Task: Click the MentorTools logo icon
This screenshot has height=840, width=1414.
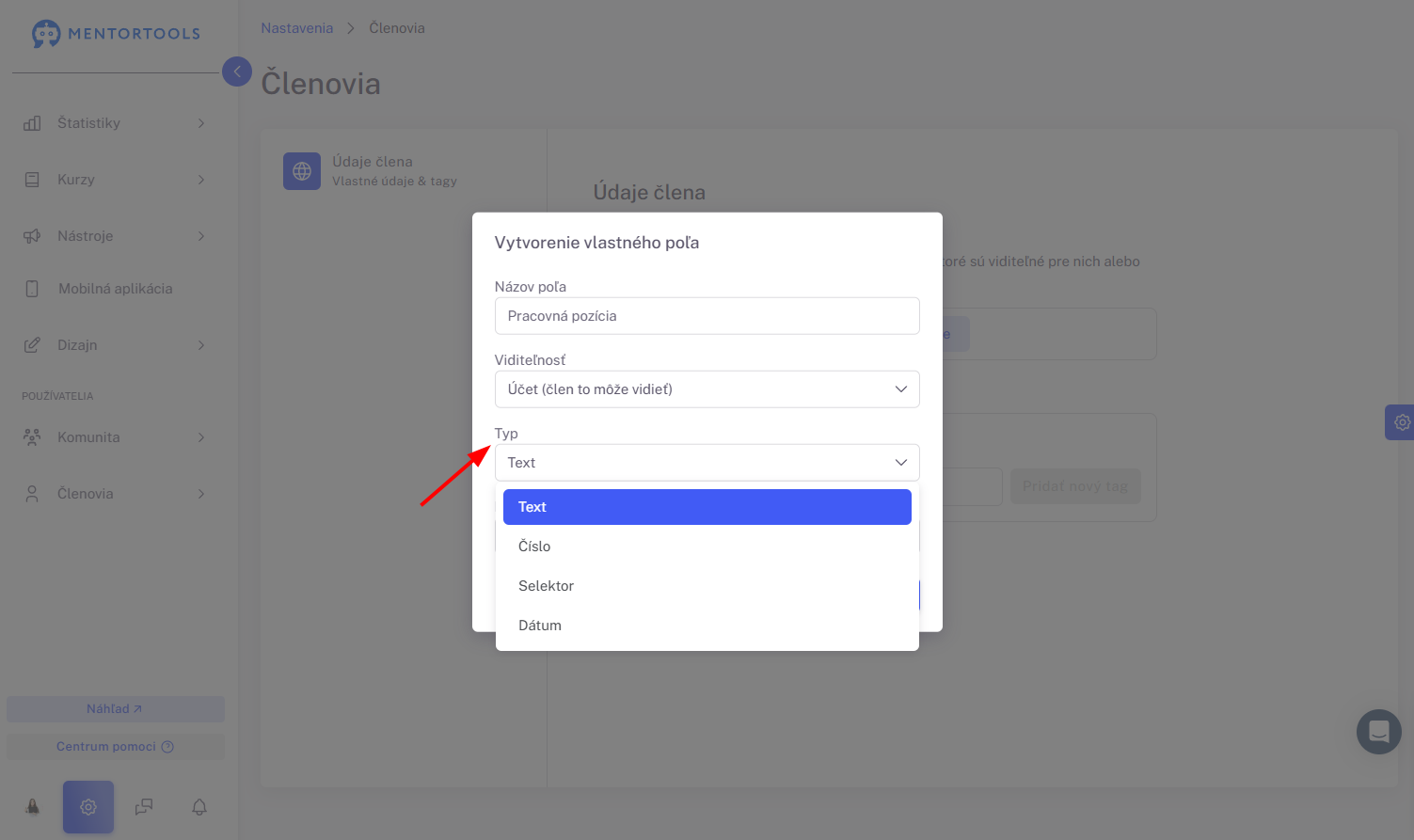Action: pyautogui.click(x=45, y=34)
